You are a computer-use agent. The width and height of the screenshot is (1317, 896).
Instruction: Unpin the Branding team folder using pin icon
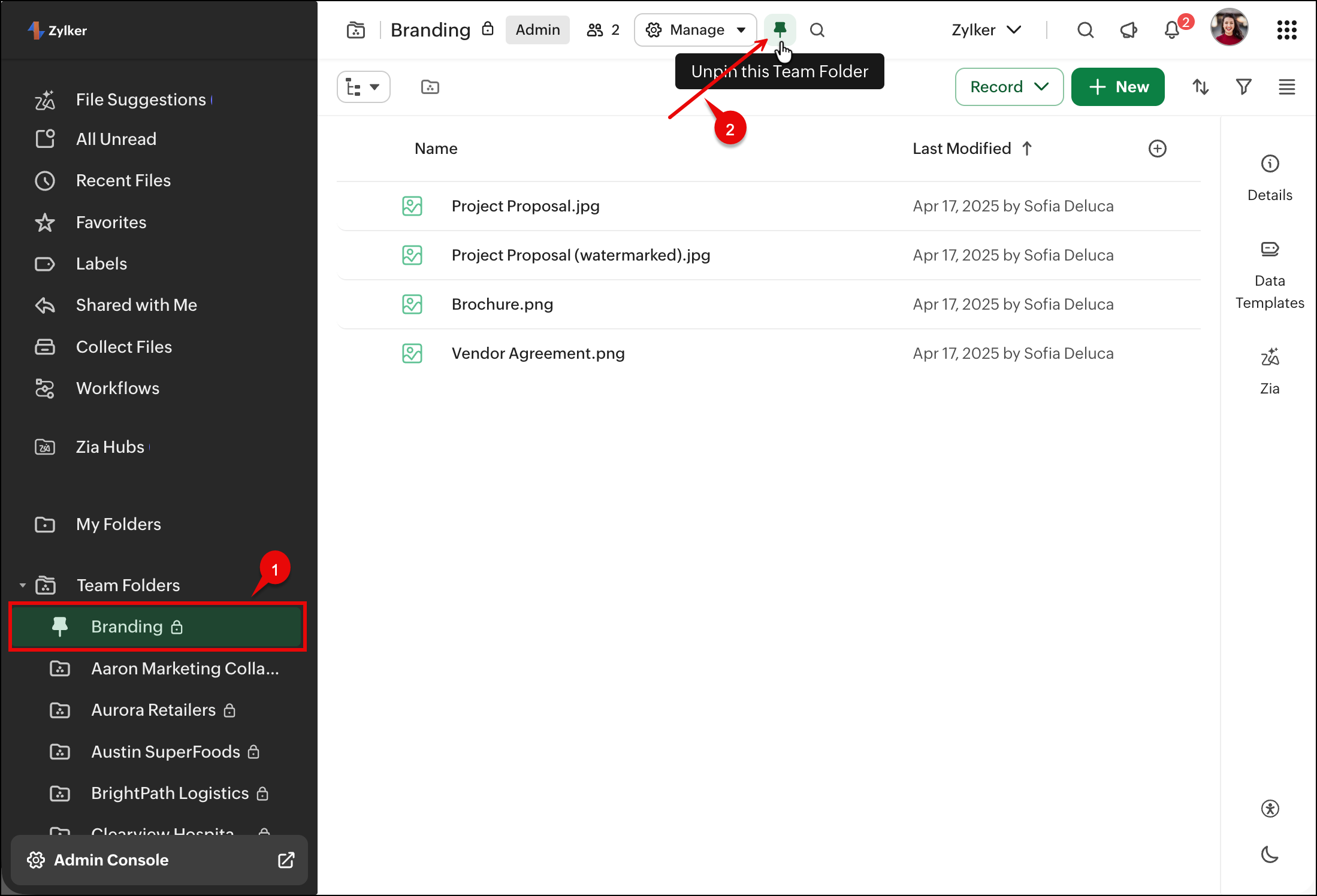pyautogui.click(x=780, y=29)
